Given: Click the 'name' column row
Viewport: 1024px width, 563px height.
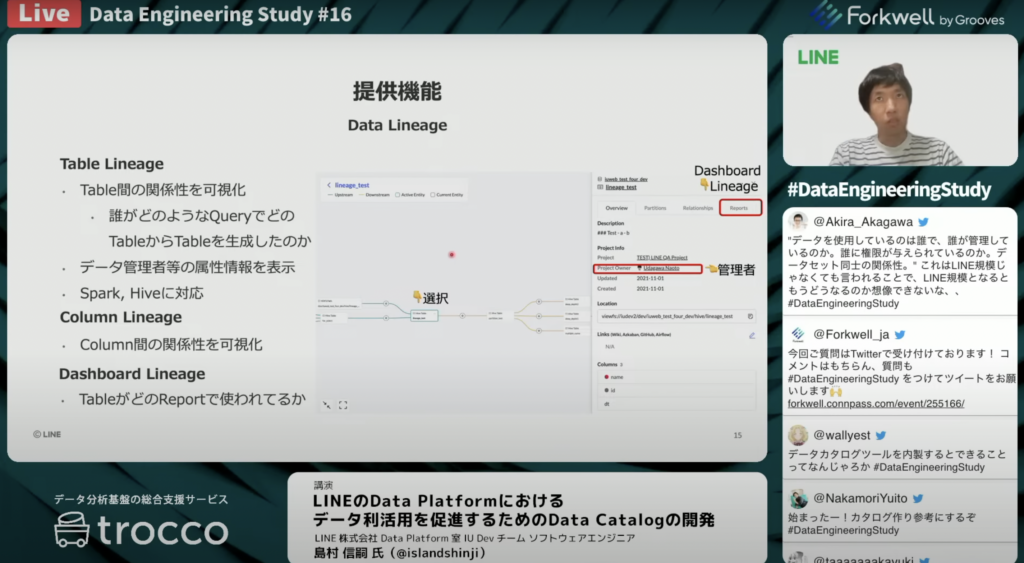Looking at the screenshot, I should coord(615,377).
